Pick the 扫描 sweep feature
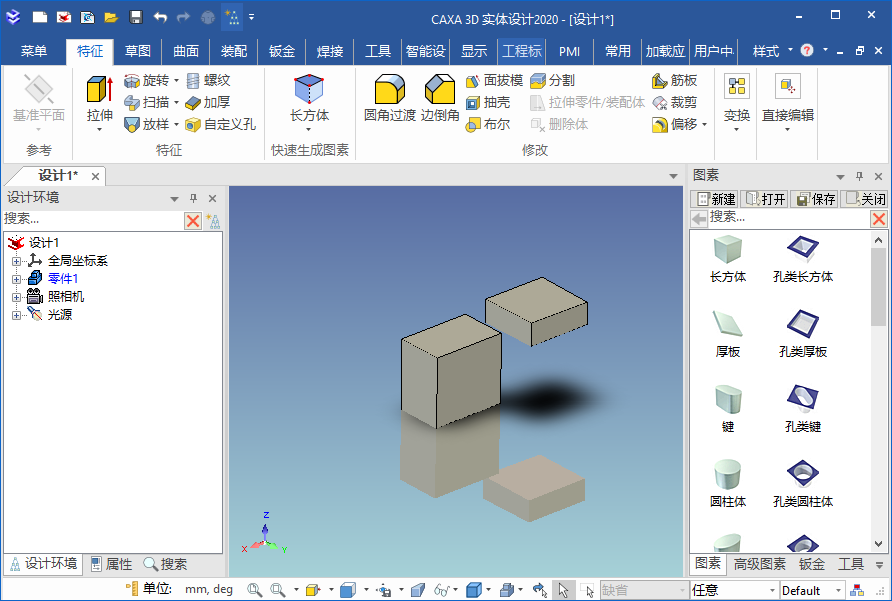This screenshot has height=601, width=892. [146, 102]
